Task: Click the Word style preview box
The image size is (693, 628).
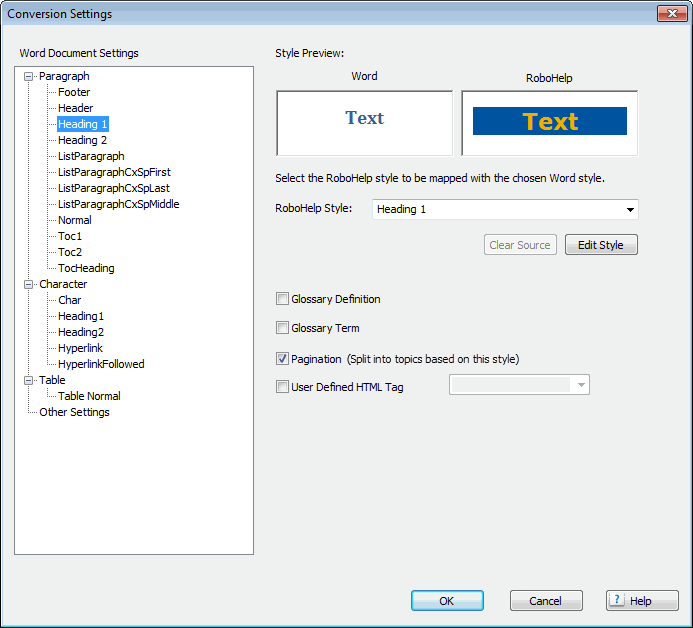Action: pos(365,122)
